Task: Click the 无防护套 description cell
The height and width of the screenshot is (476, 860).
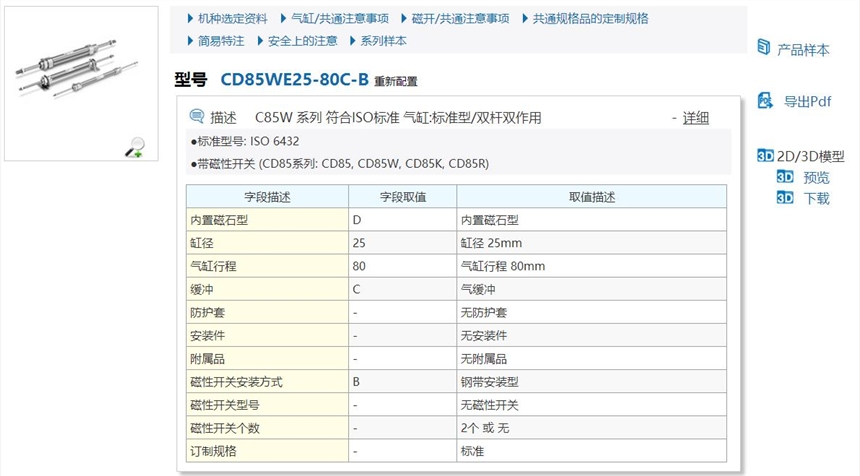Action: (592, 312)
